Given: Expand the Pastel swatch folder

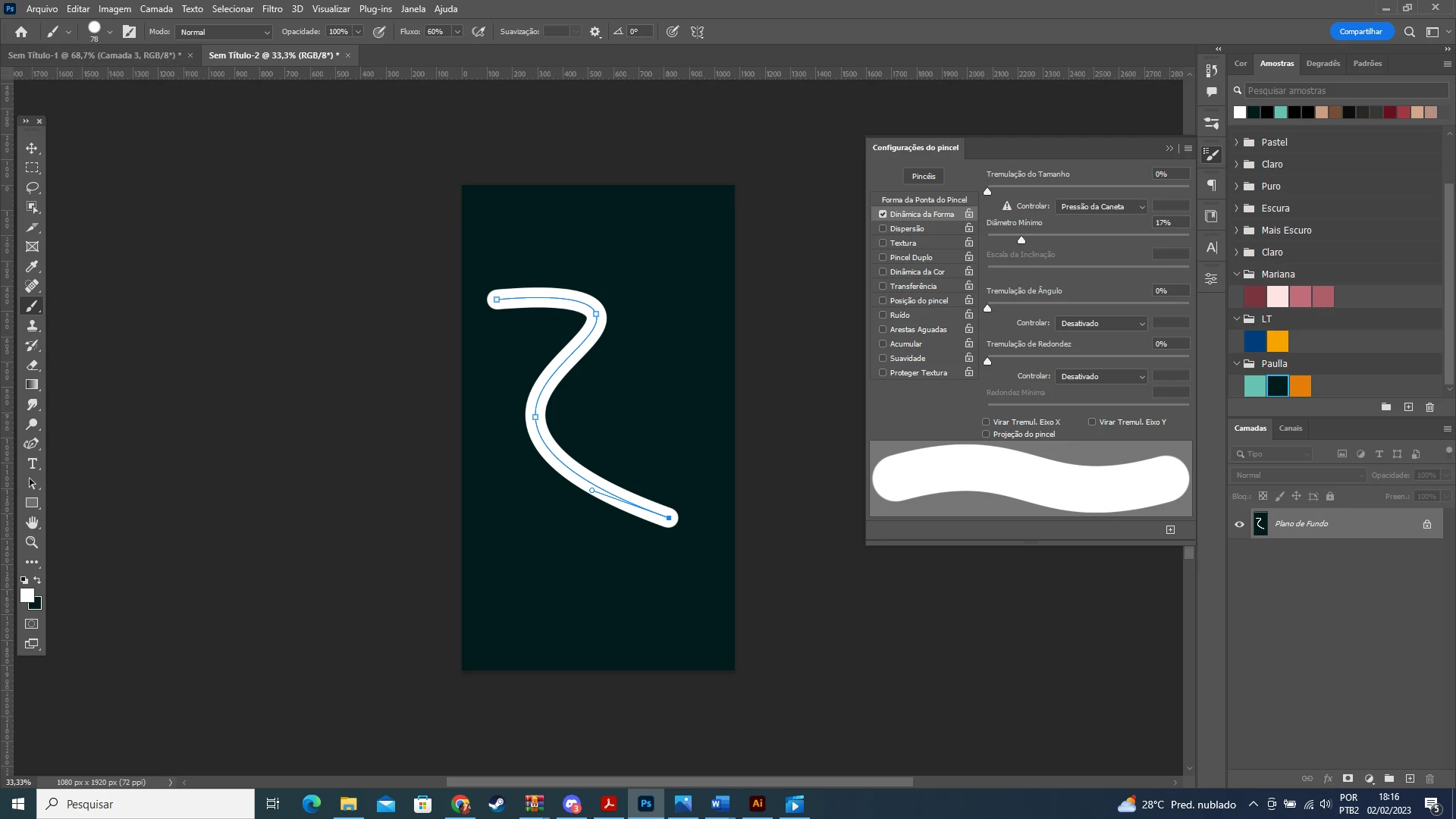Looking at the screenshot, I should (1237, 143).
